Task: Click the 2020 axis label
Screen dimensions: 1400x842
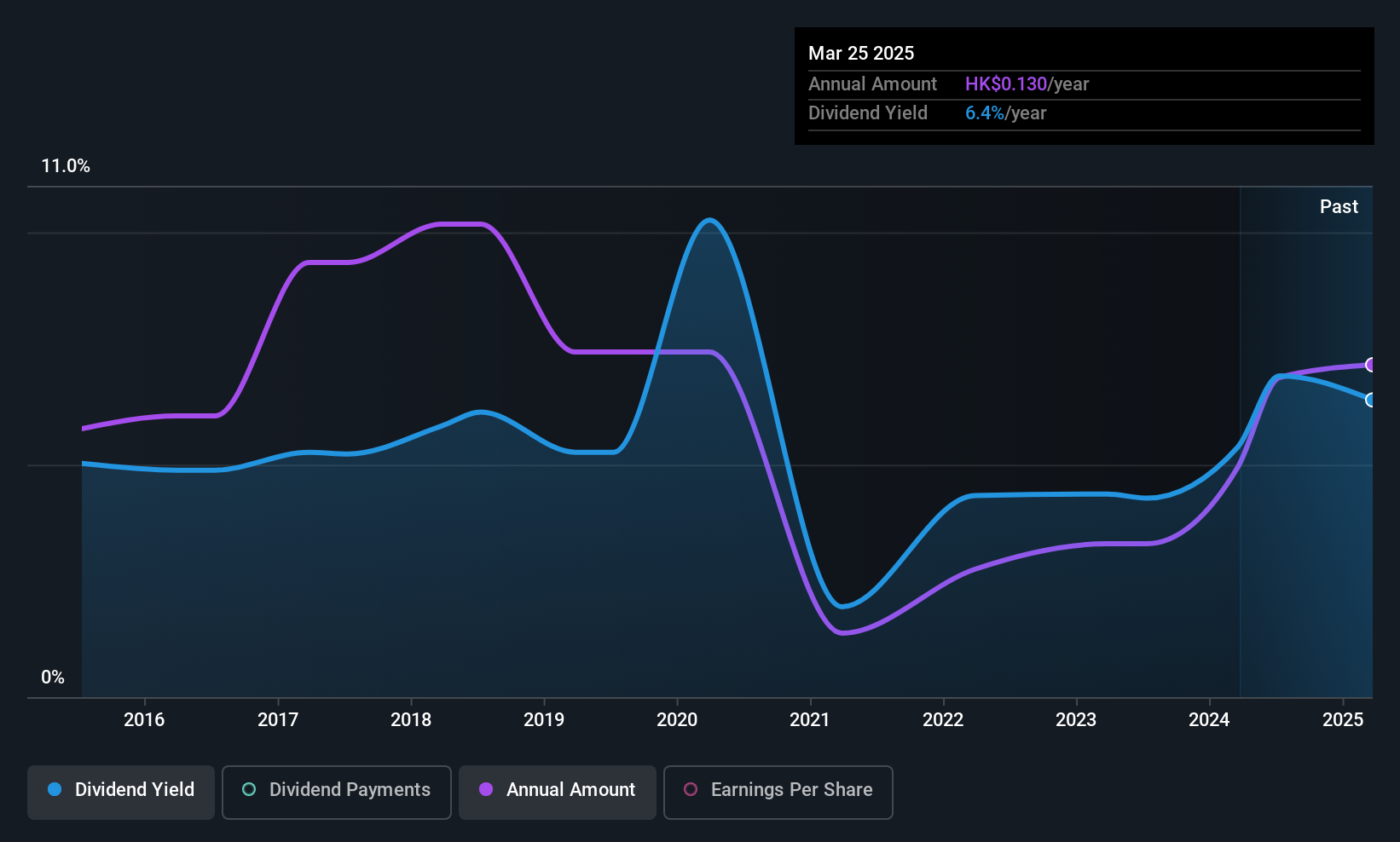Action: tap(677, 719)
